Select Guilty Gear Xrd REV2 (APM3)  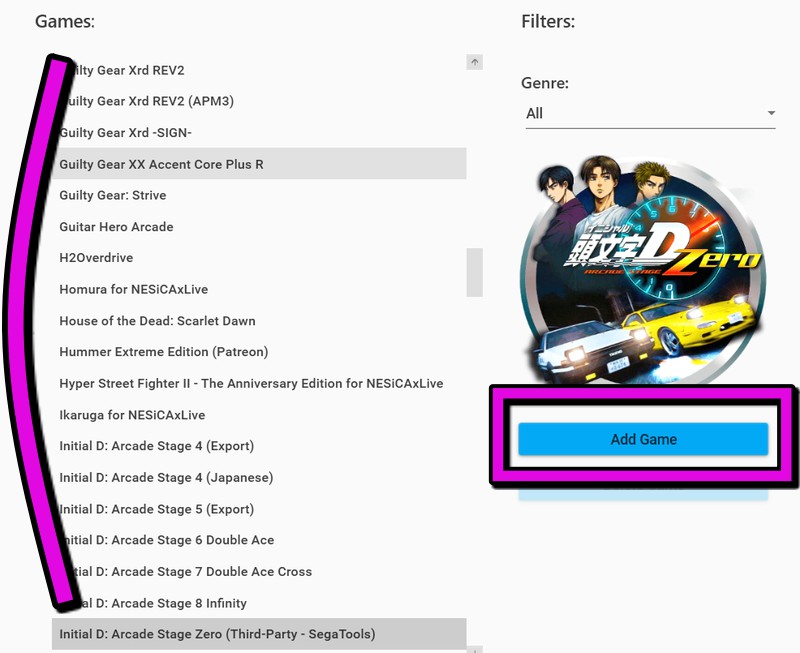point(259,101)
